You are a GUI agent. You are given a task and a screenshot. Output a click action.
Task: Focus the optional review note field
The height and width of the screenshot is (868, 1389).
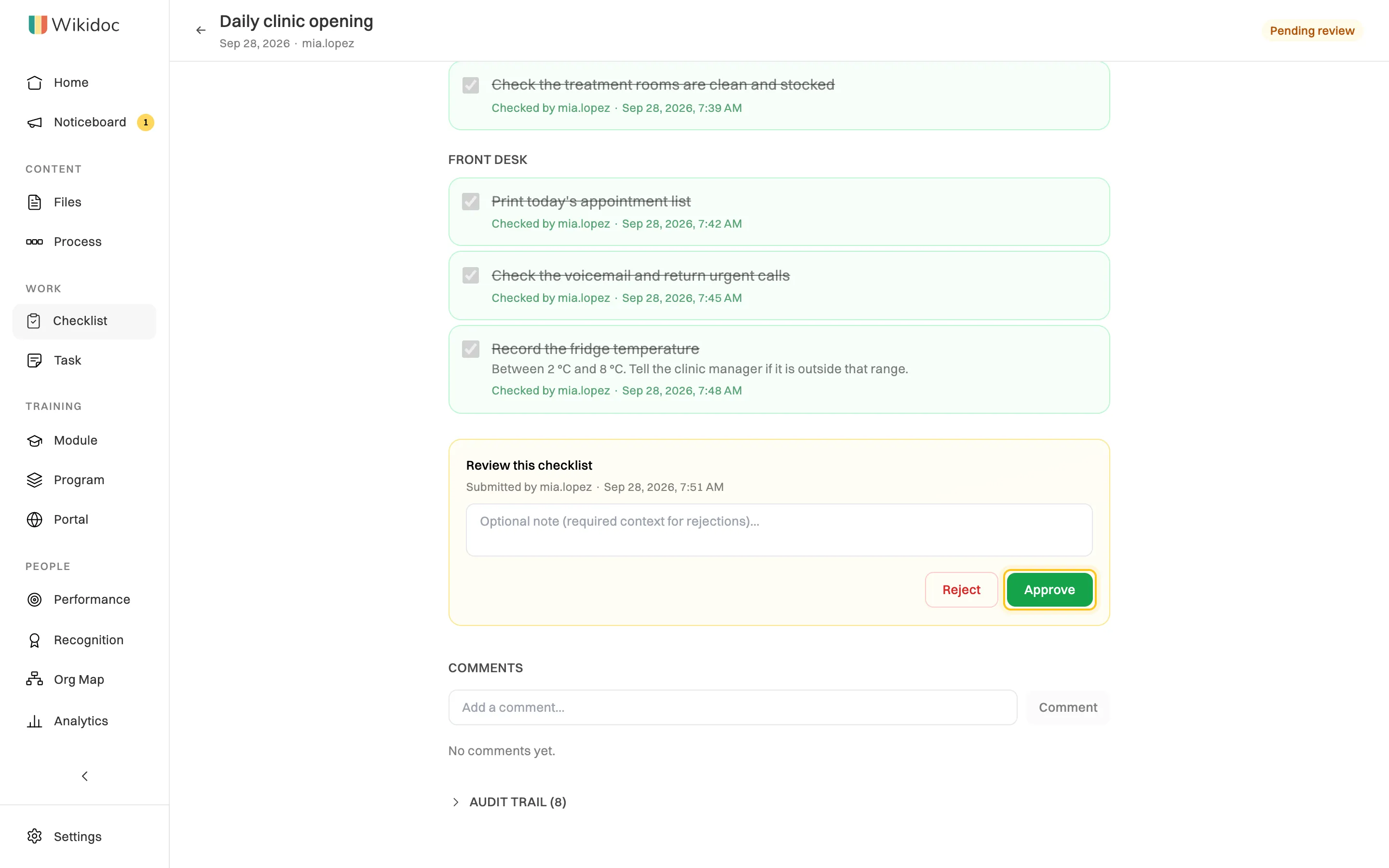tap(779, 530)
